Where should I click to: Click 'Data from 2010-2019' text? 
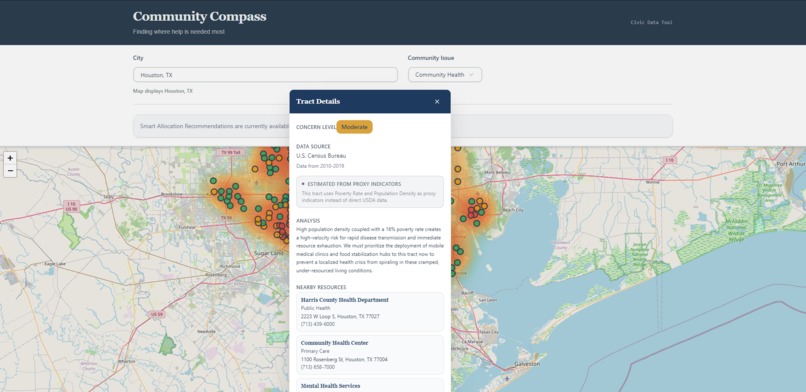[320, 166]
